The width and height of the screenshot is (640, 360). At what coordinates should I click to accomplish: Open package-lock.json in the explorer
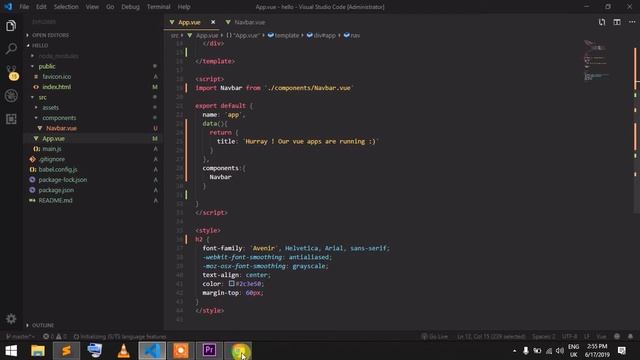click(x=62, y=180)
